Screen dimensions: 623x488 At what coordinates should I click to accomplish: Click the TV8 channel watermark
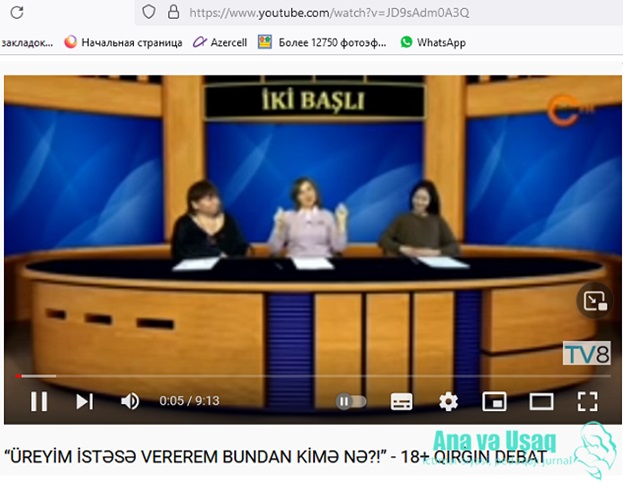click(x=586, y=352)
